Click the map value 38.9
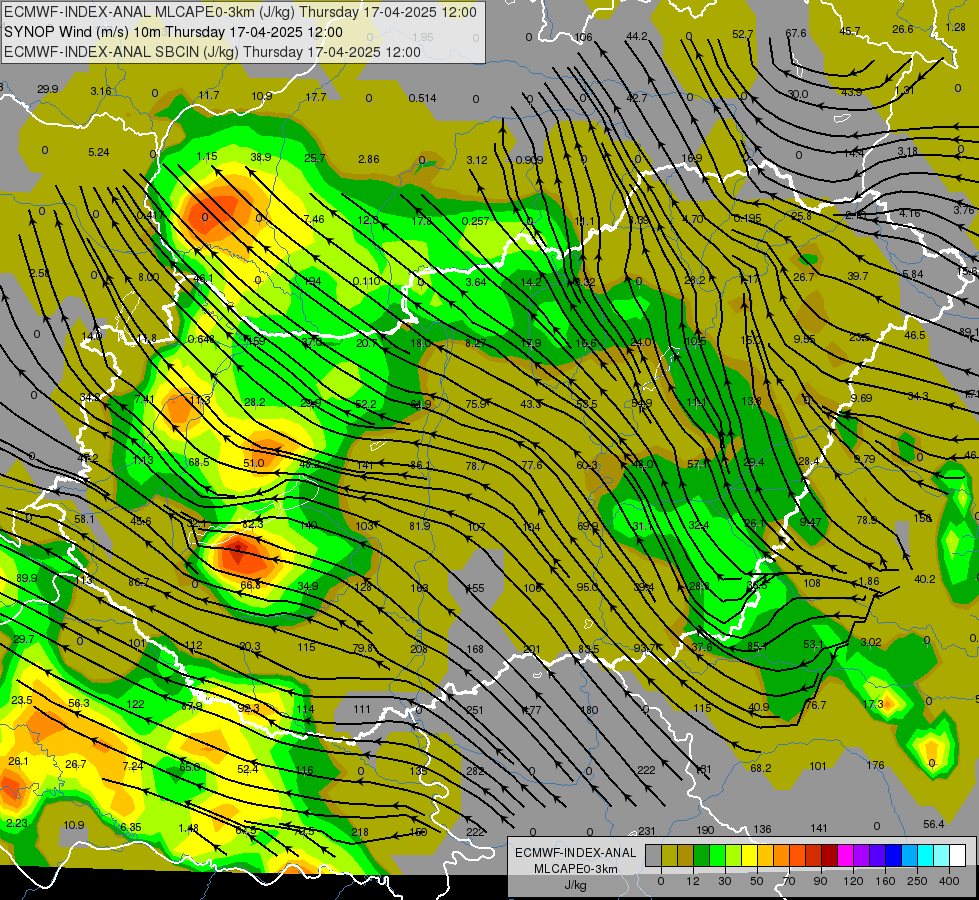Image resolution: width=979 pixels, height=900 pixels. pyautogui.click(x=261, y=157)
